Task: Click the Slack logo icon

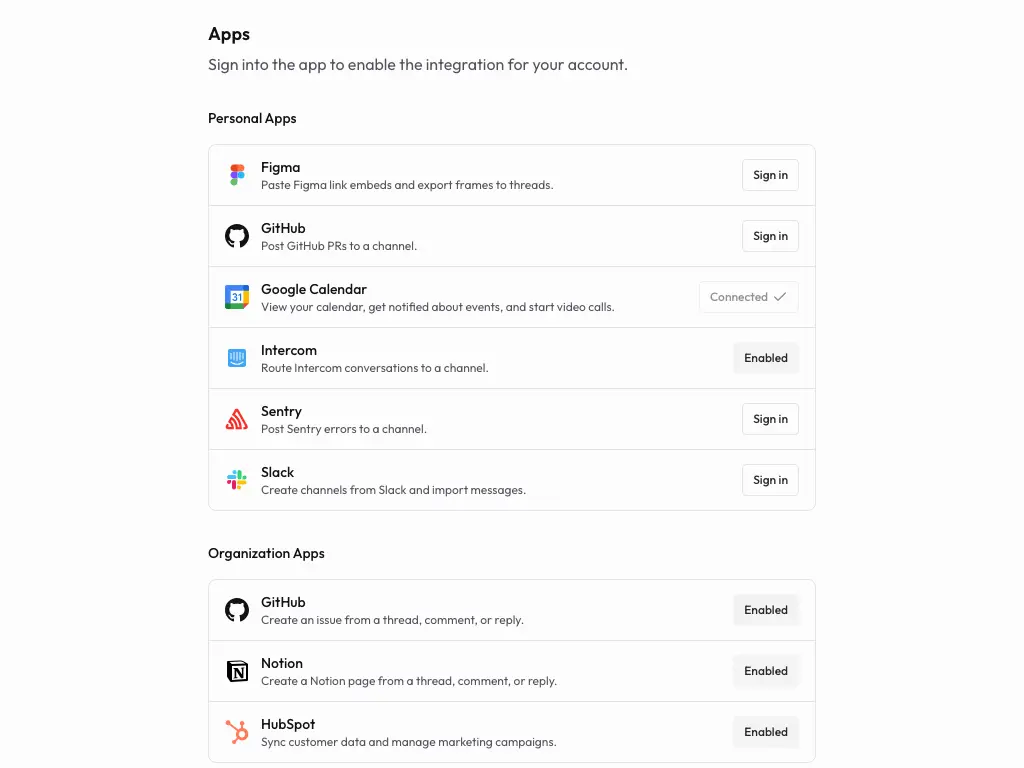Action: tap(237, 480)
